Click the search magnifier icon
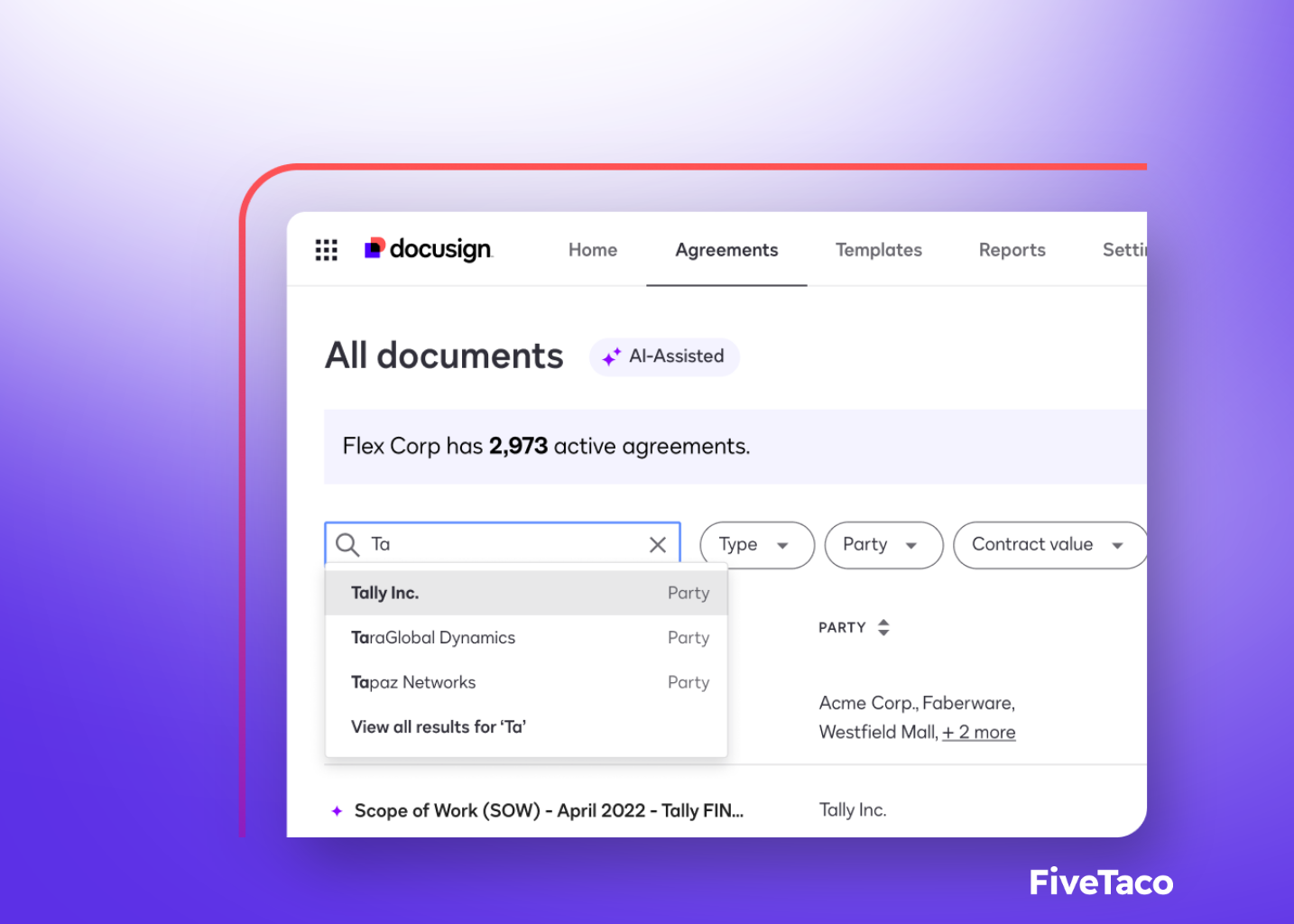 pyautogui.click(x=347, y=544)
